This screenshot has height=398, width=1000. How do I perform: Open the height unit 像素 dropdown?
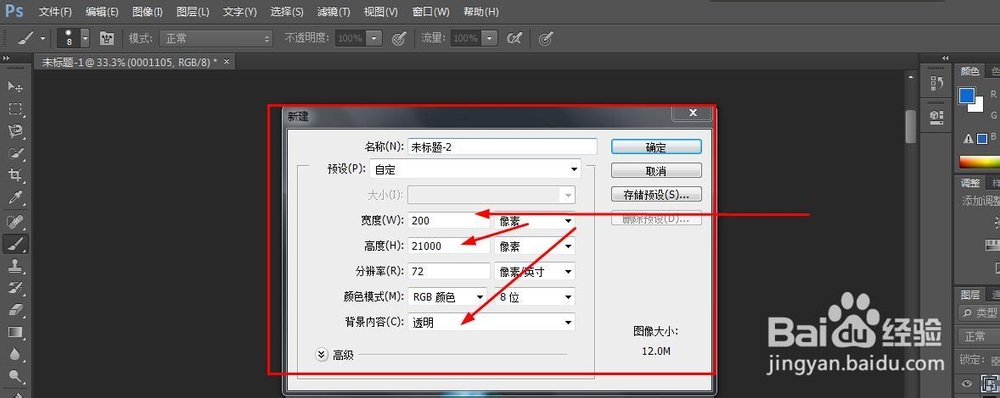pyautogui.click(x=534, y=246)
